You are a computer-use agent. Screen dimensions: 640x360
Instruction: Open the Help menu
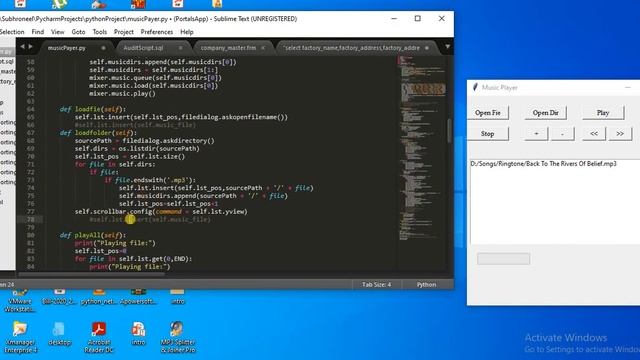click(x=187, y=32)
